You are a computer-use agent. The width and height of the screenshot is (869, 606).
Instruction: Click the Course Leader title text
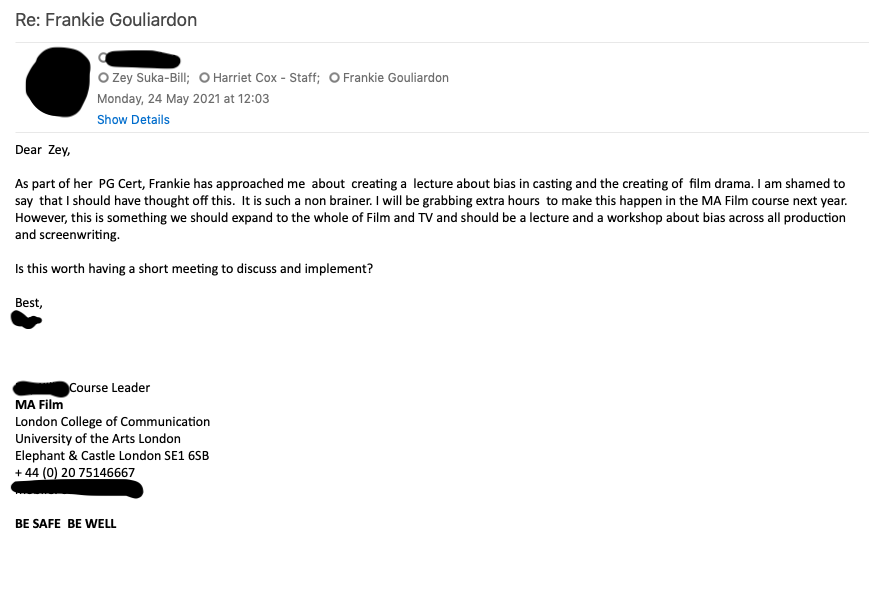pos(109,388)
